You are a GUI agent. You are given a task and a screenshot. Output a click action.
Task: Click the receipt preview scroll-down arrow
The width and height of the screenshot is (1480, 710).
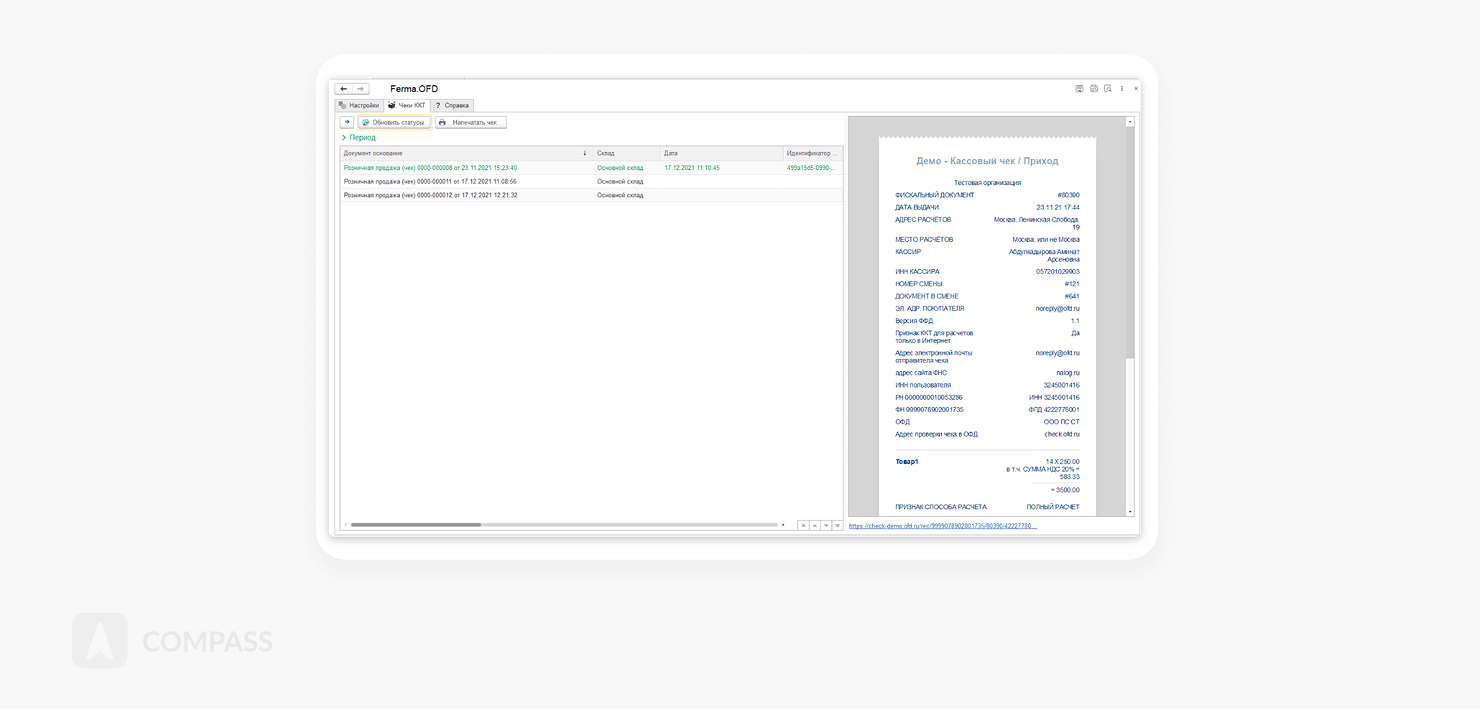[1130, 511]
